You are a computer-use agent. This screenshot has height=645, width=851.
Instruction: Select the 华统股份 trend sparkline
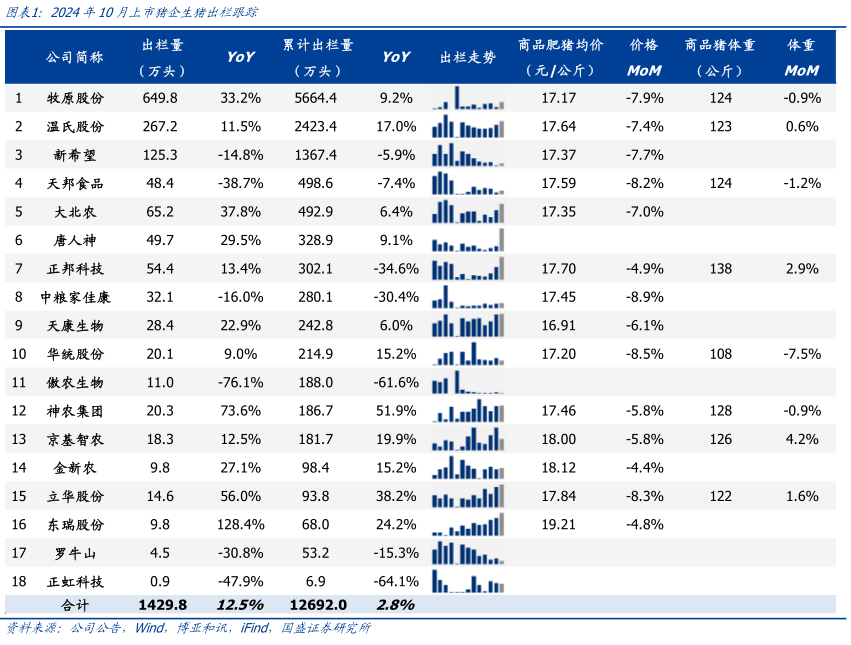click(x=468, y=354)
